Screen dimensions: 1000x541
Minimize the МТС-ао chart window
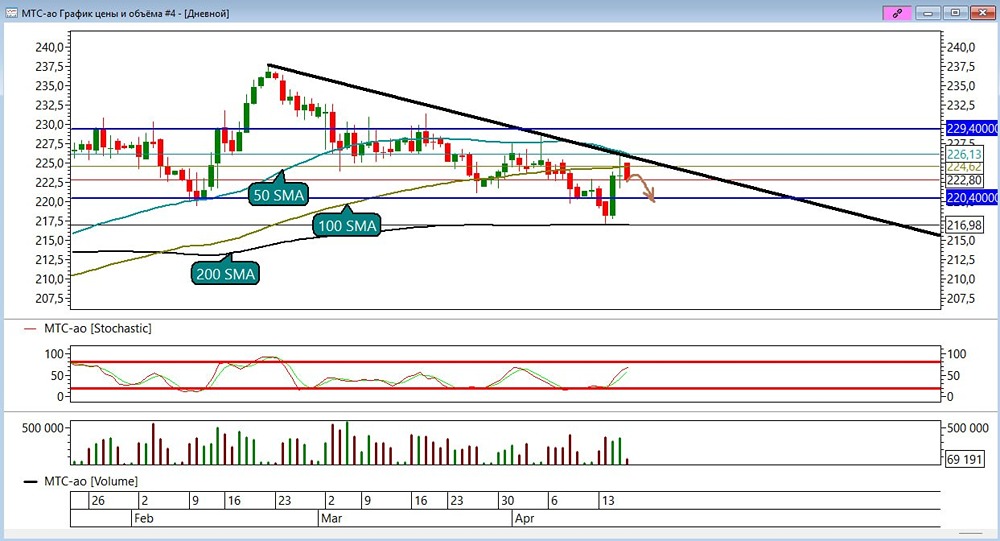tap(928, 13)
